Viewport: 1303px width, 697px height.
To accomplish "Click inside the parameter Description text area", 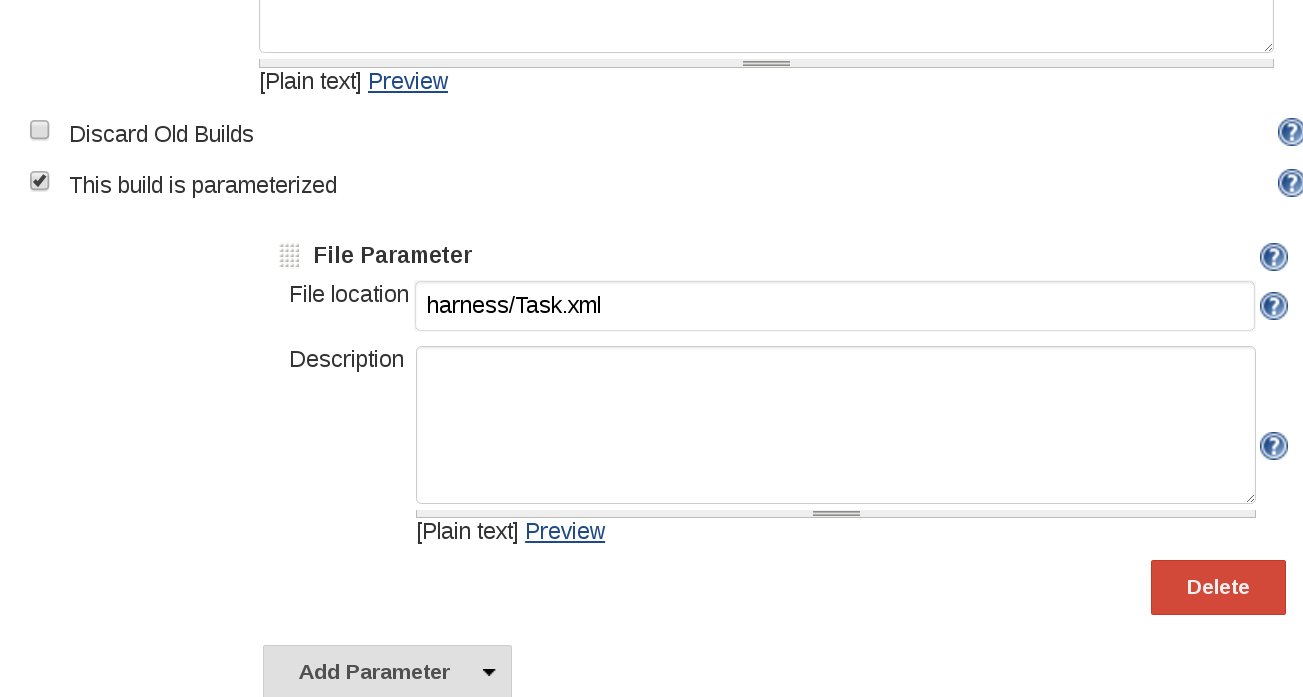I will 834,425.
